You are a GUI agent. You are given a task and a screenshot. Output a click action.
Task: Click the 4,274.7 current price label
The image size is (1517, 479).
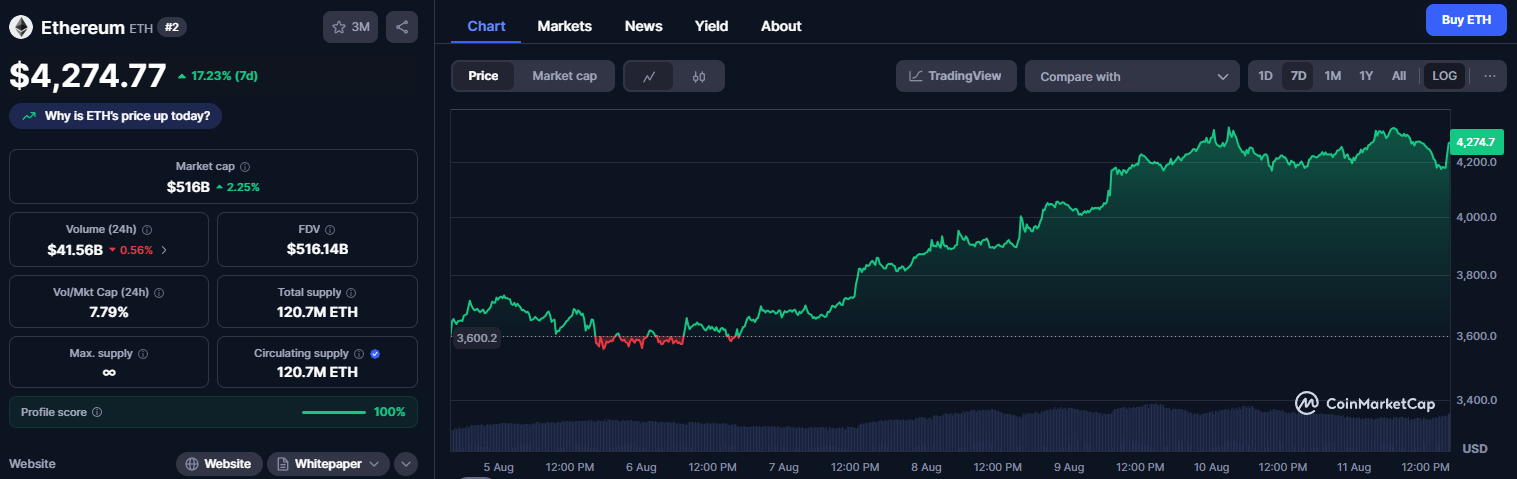(x=1476, y=142)
